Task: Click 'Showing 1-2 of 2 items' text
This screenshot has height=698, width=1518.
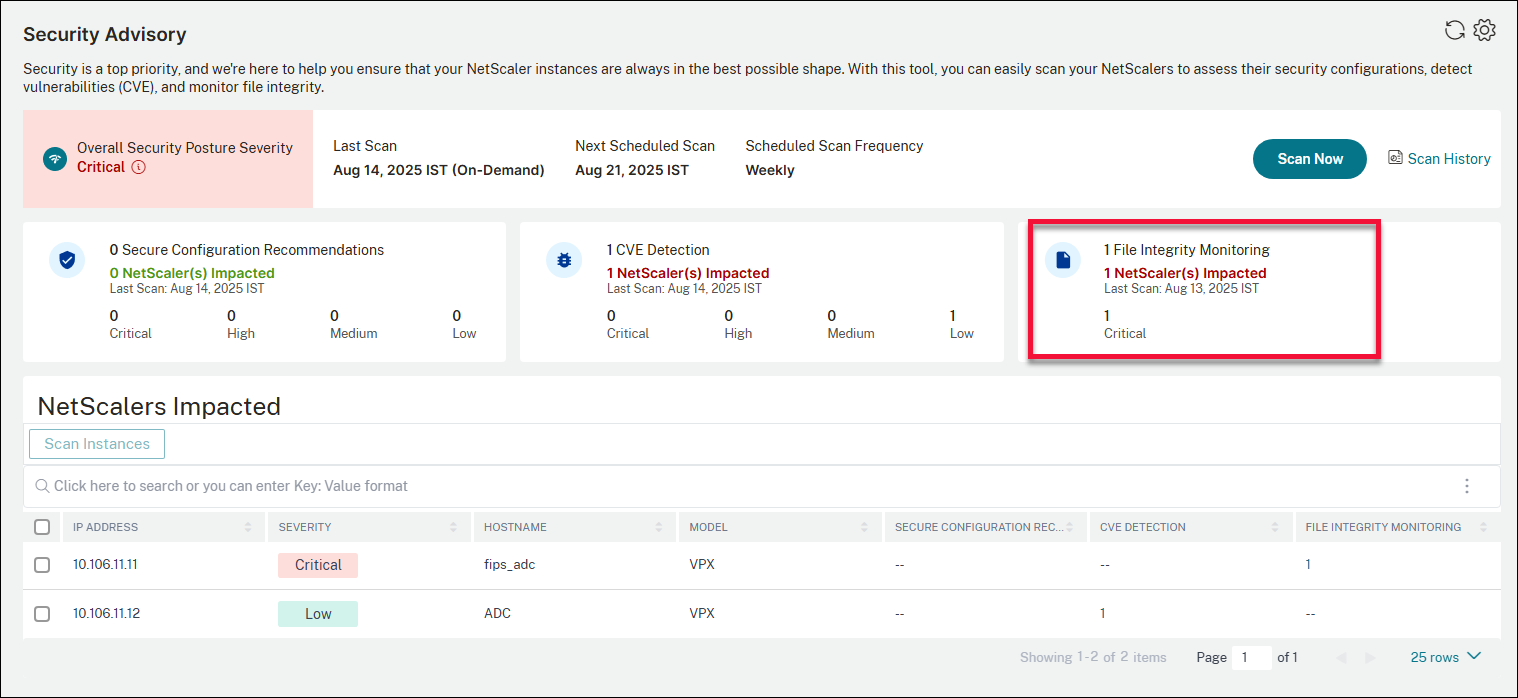Action: tap(1093, 657)
